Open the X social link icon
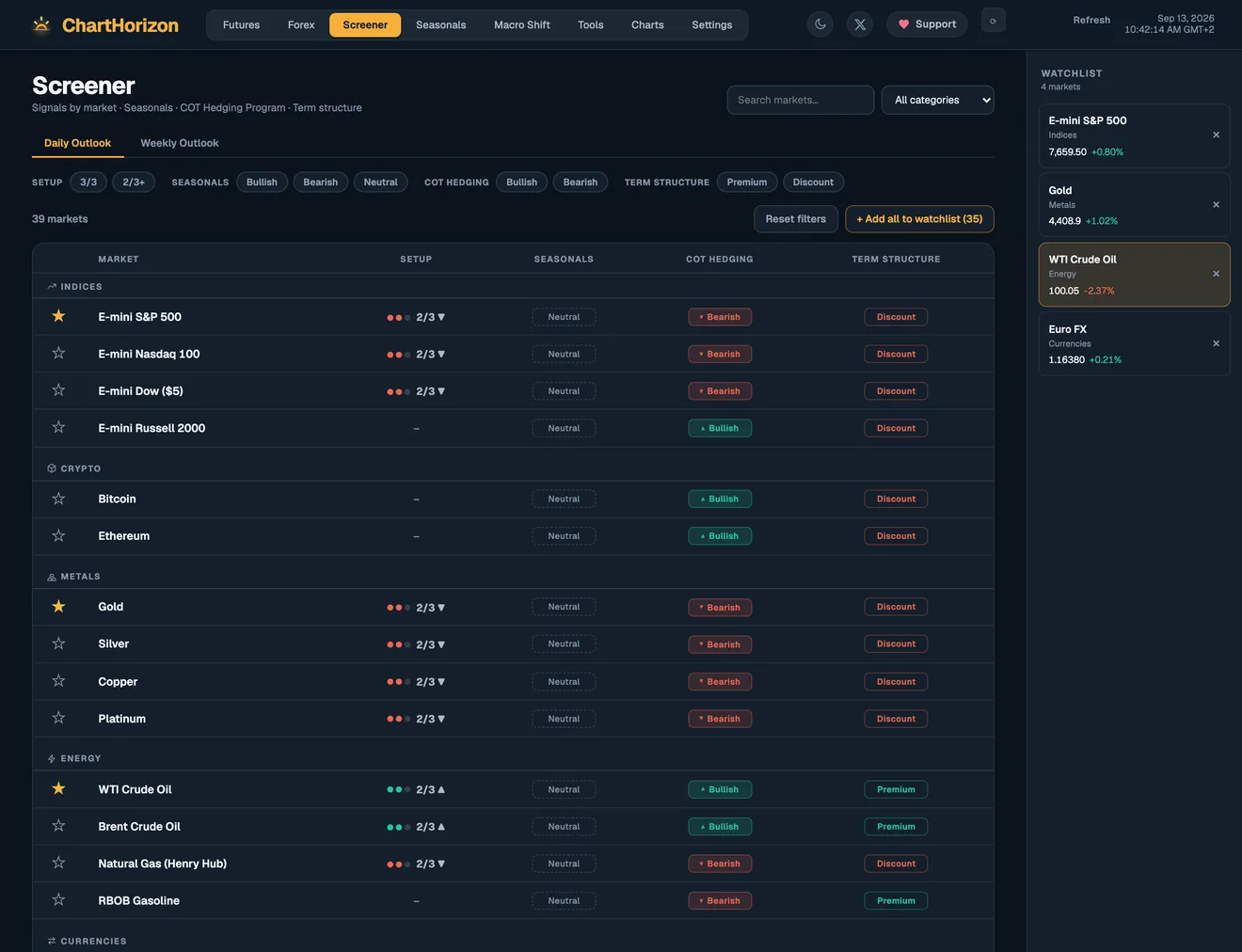The height and width of the screenshot is (952, 1242). [x=860, y=24]
